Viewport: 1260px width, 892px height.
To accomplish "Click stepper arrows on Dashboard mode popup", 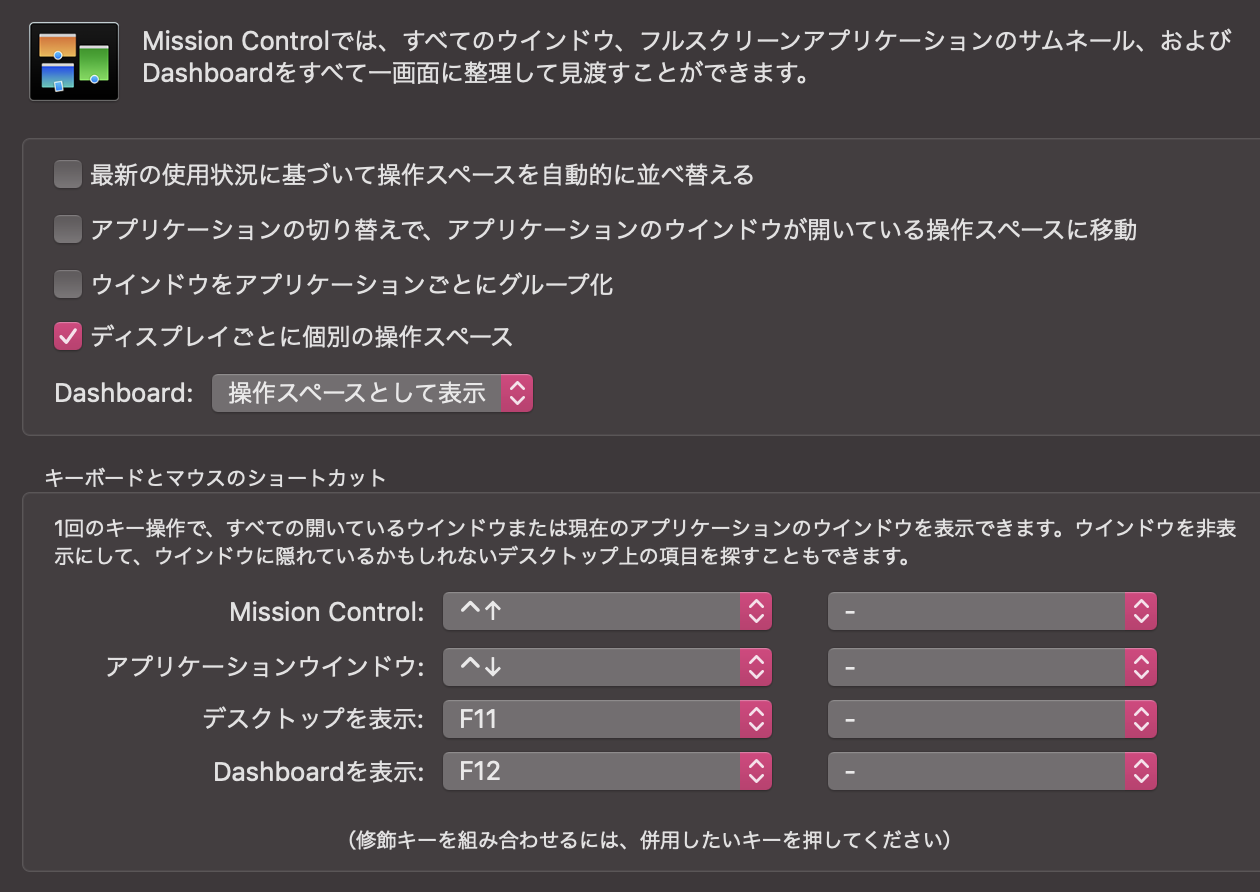I will (x=517, y=393).
